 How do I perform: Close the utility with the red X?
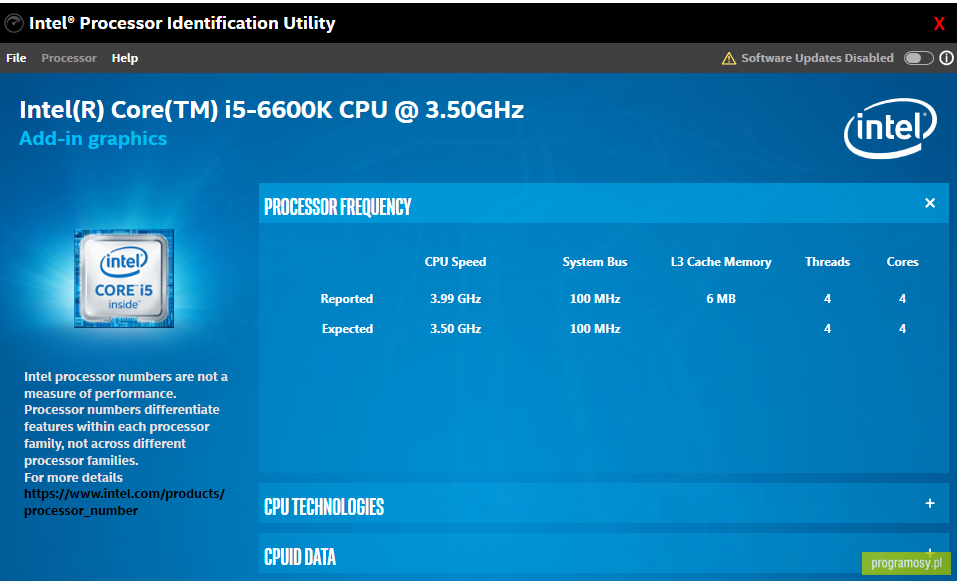(x=939, y=24)
